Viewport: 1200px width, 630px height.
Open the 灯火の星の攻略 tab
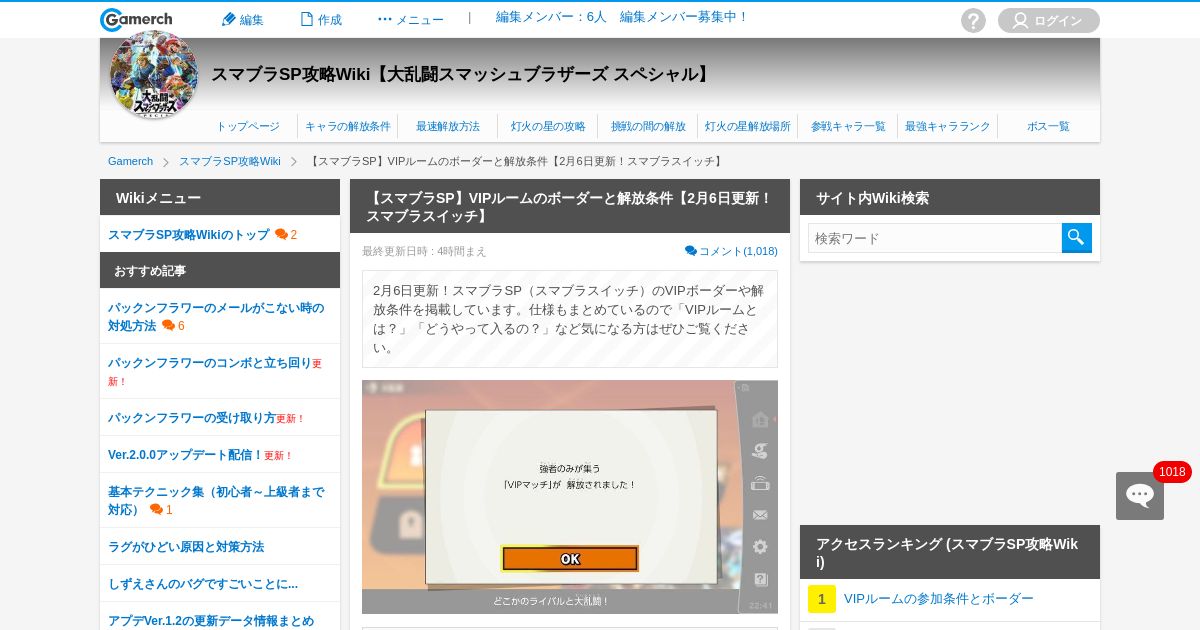(x=548, y=126)
